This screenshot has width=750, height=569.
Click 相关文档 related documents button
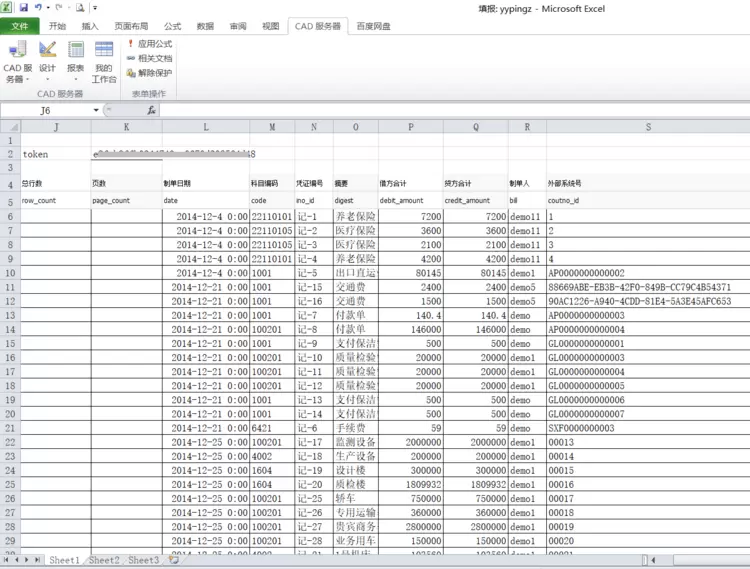[149, 58]
